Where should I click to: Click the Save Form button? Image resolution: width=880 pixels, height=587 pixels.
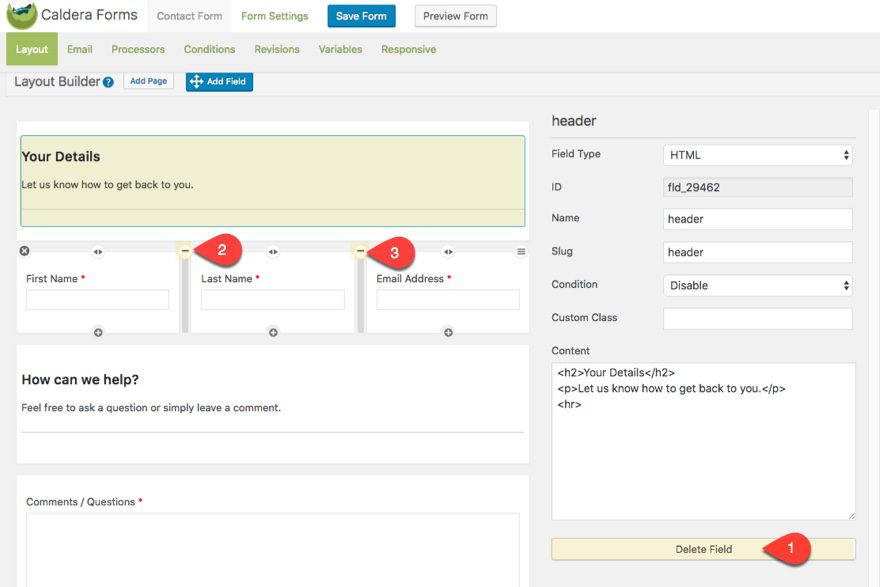(361, 16)
